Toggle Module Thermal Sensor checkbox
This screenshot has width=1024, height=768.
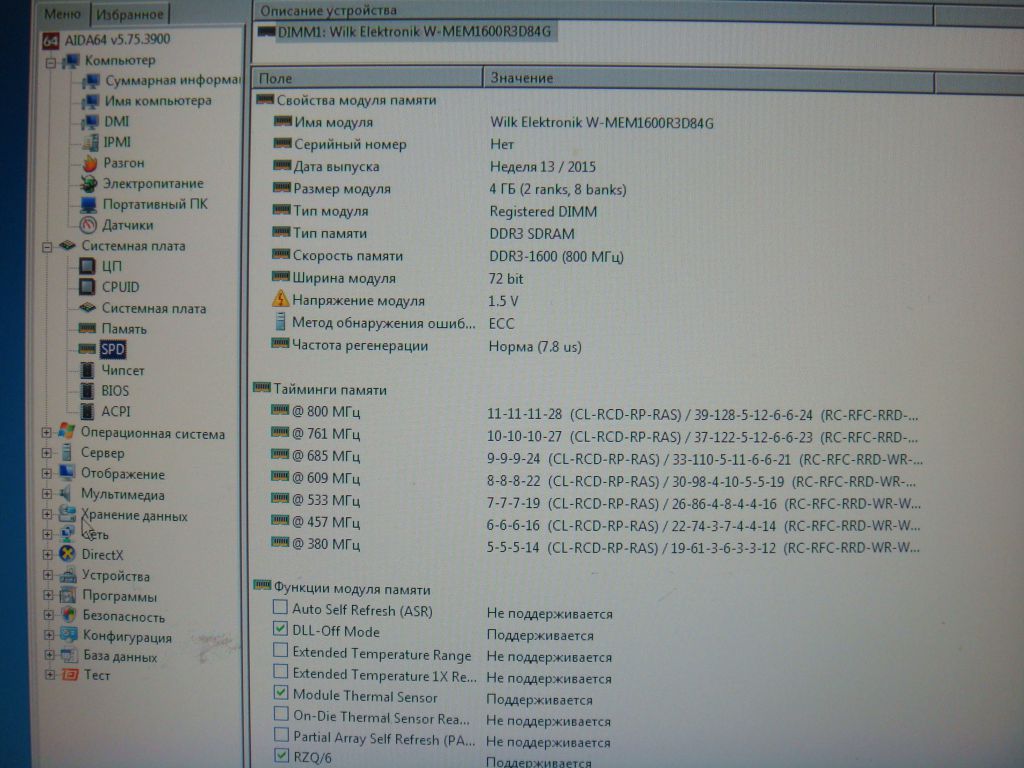(x=281, y=692)
